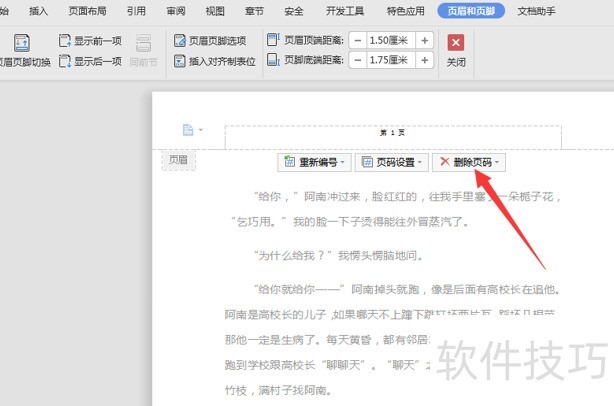Click the 页眉页脚切换 icon
Viewport: 614px width, 406px height.
(x=22, y=43)
